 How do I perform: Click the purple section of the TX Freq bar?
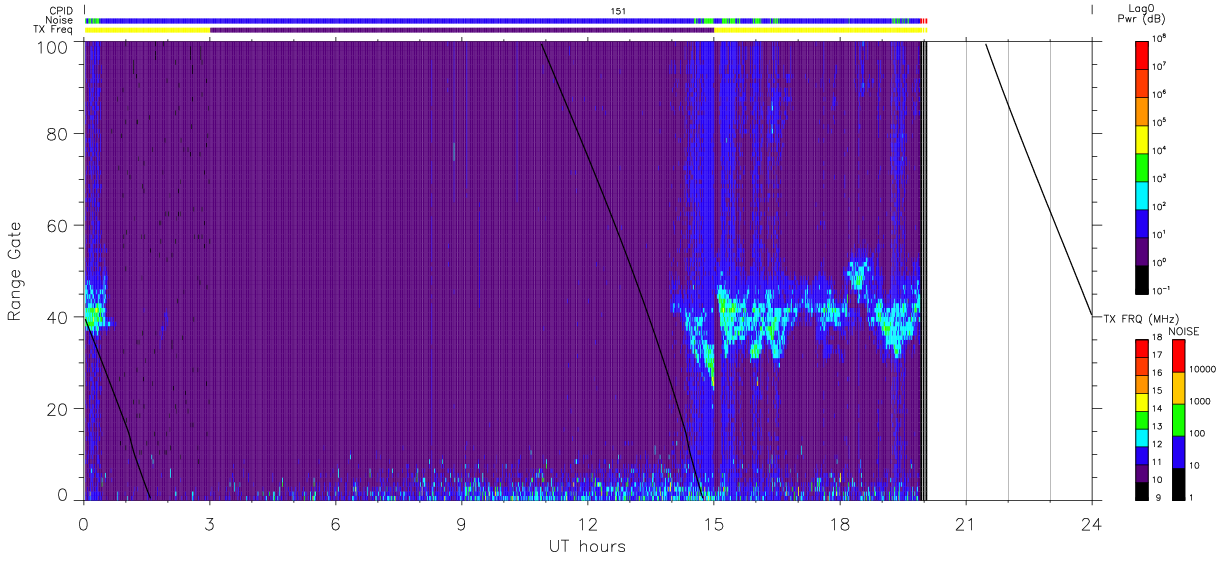coord(462,30)
